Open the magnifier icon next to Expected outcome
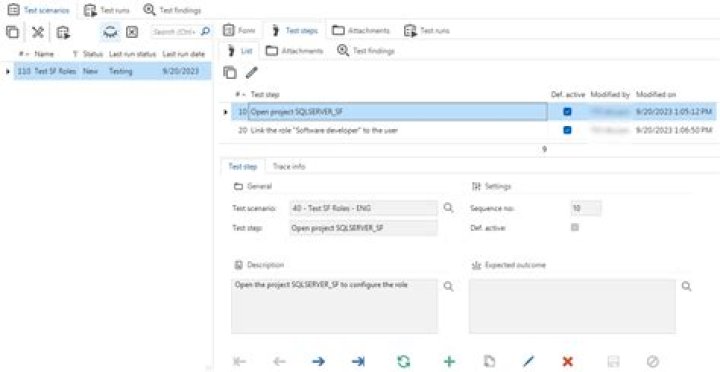This screenshot has height=372, width=720. (686, 287)
